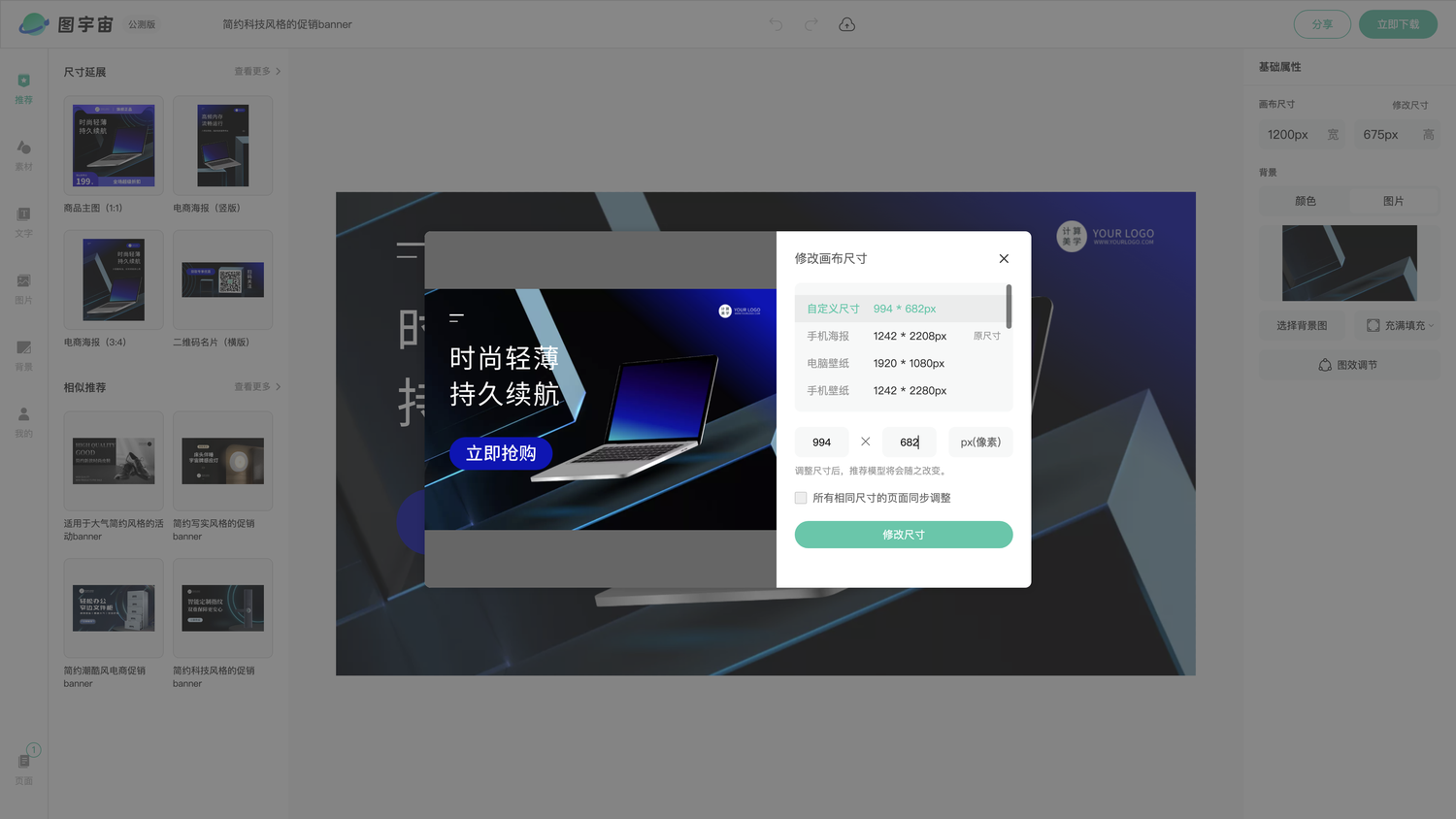Select the 电商海报 (3:4) thumbnail
The image size is (1456, 819).
pos(114,279)
